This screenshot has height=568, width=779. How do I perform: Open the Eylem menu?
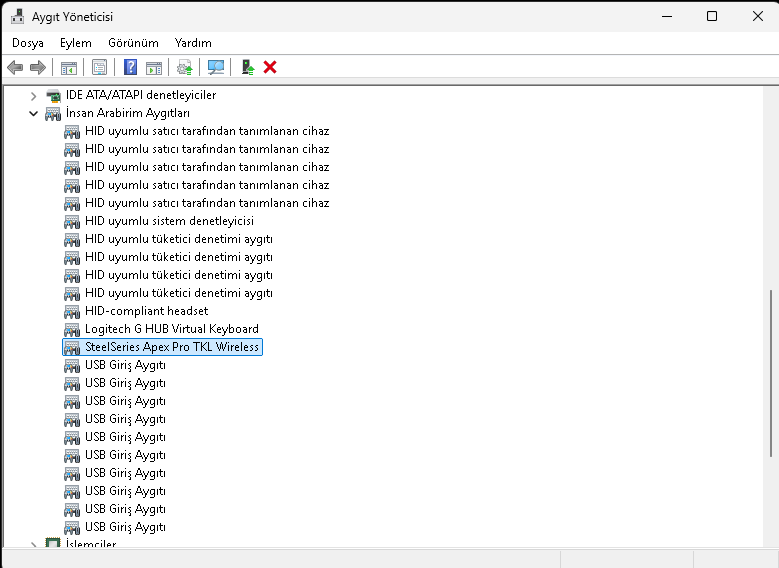pyautogui.click(x=76, y=43)
